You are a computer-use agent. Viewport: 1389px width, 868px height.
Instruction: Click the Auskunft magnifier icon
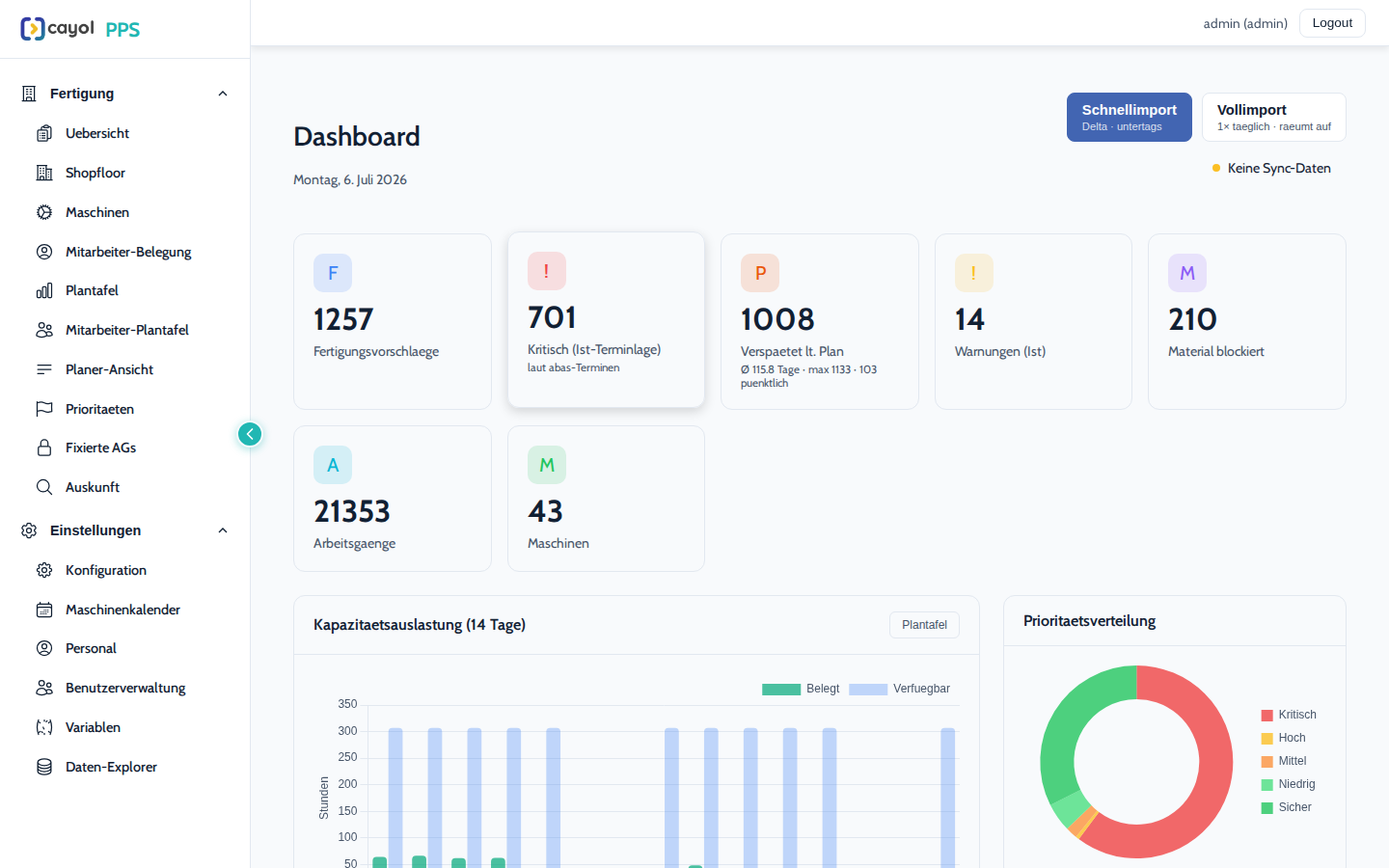click(x=44, y=487)
